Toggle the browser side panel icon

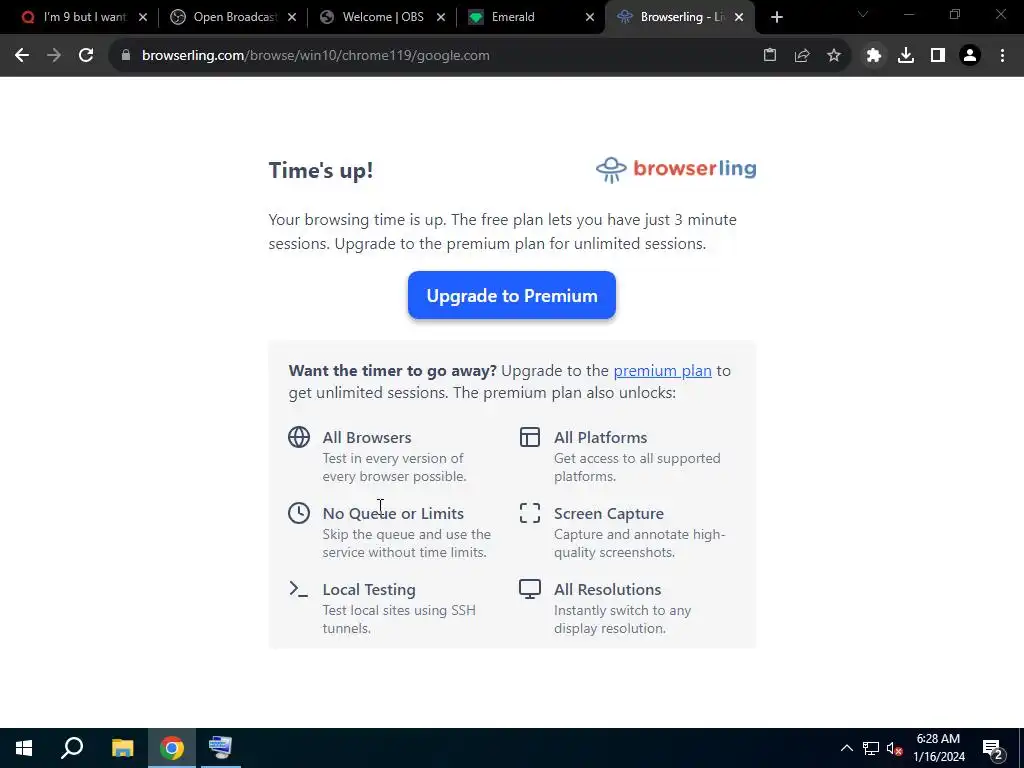[x=938, y=56]
